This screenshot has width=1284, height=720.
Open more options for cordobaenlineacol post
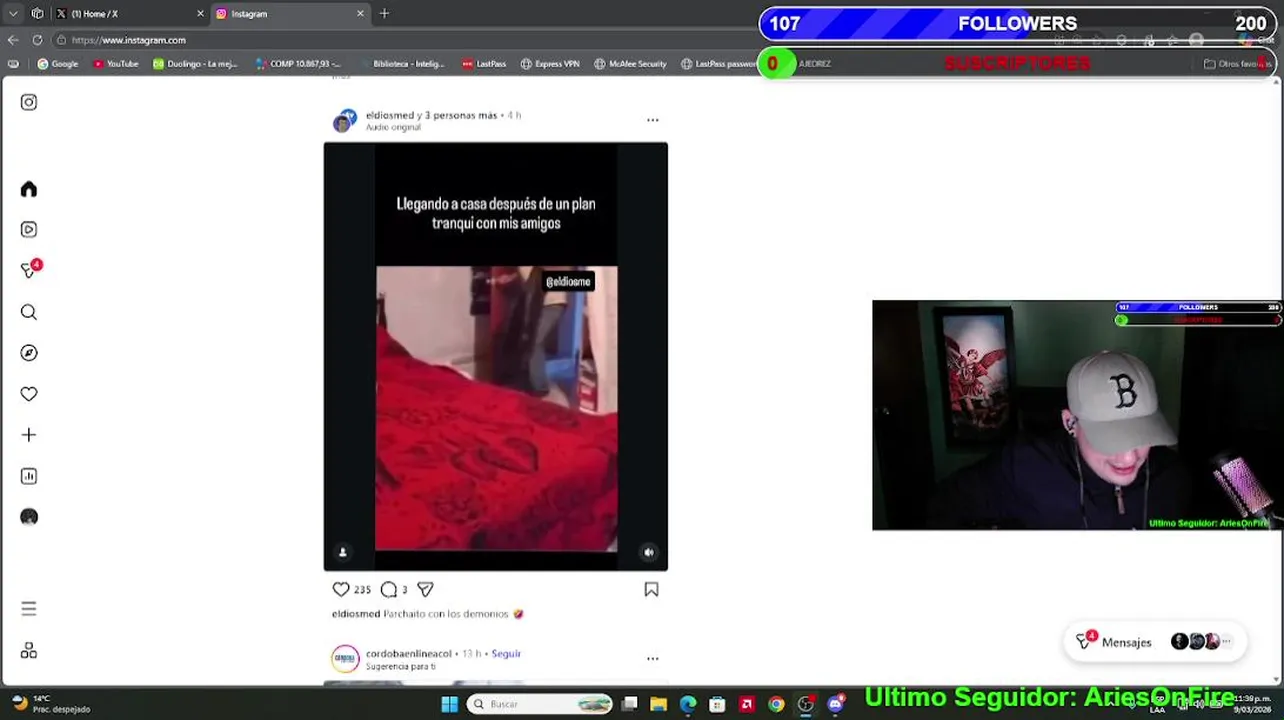653,659
